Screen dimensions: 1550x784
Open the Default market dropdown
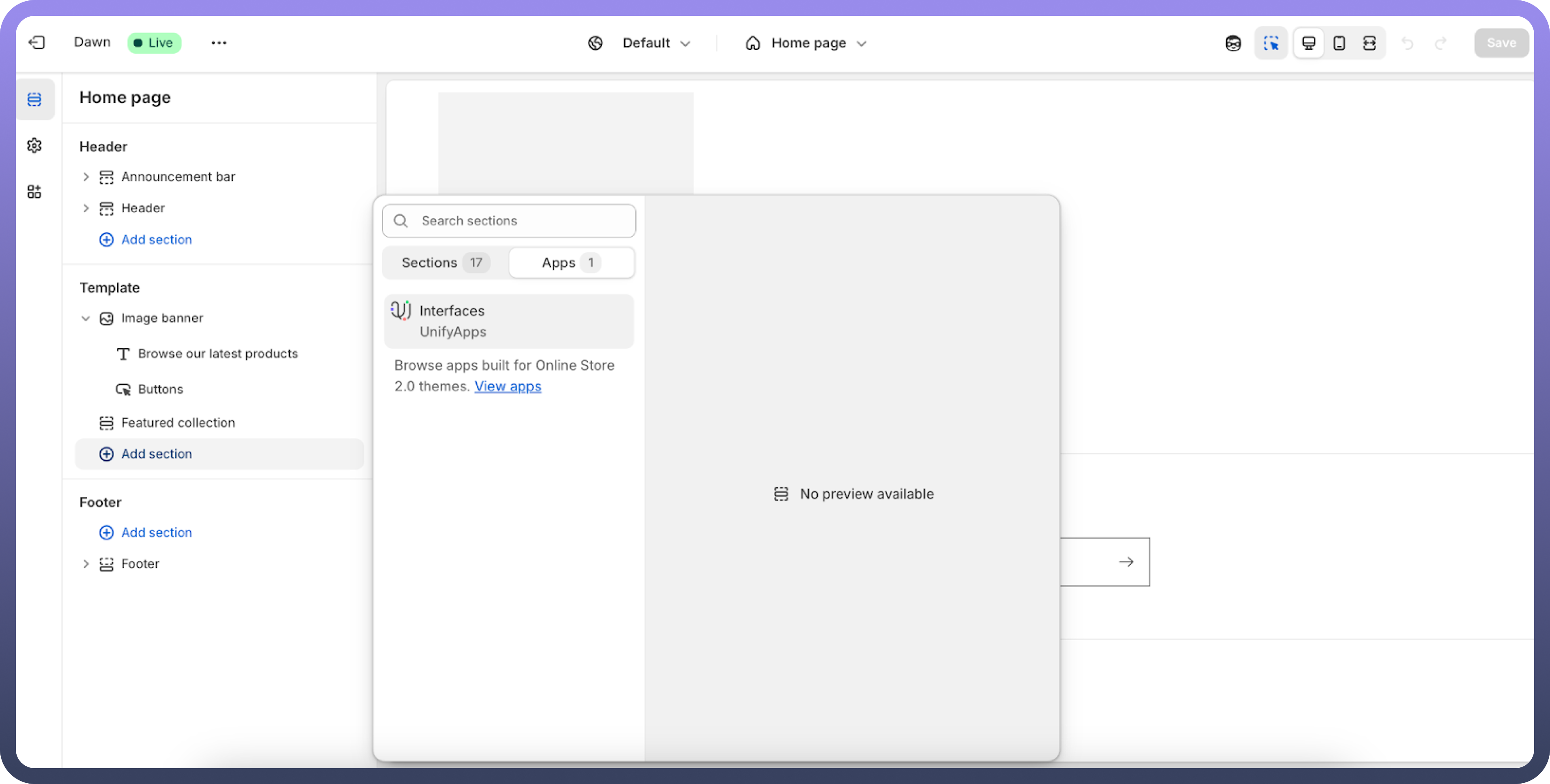[647, 43]
